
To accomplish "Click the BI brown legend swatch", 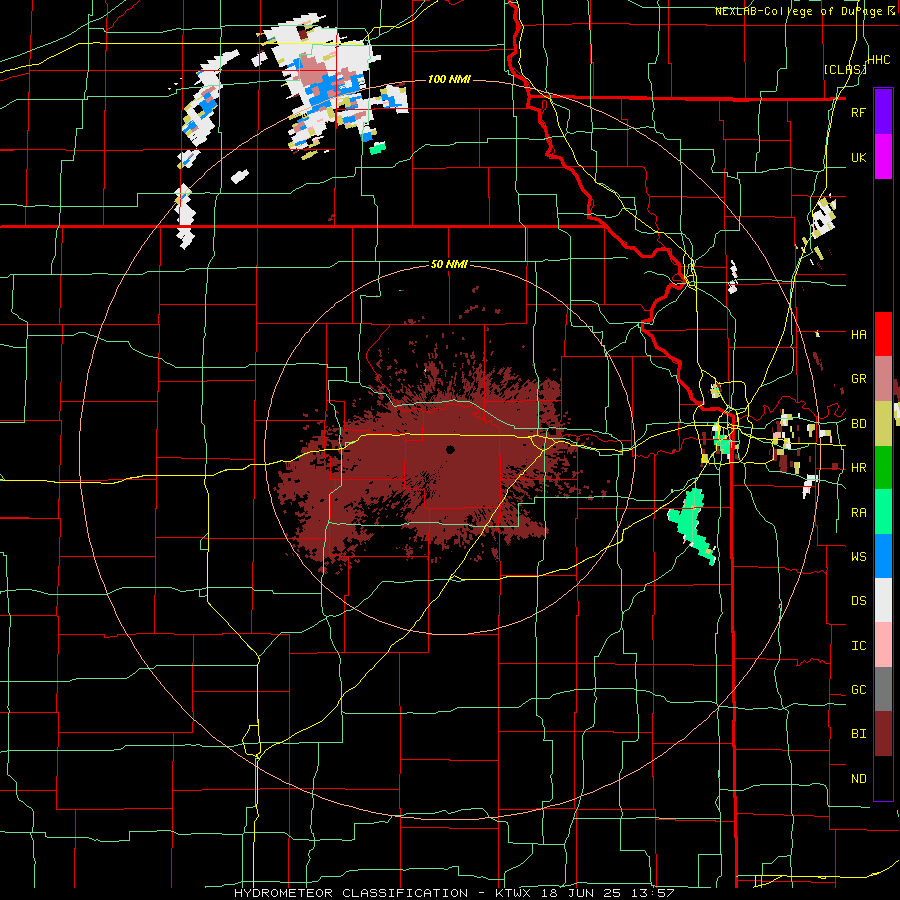I will [x=883, y=734].
